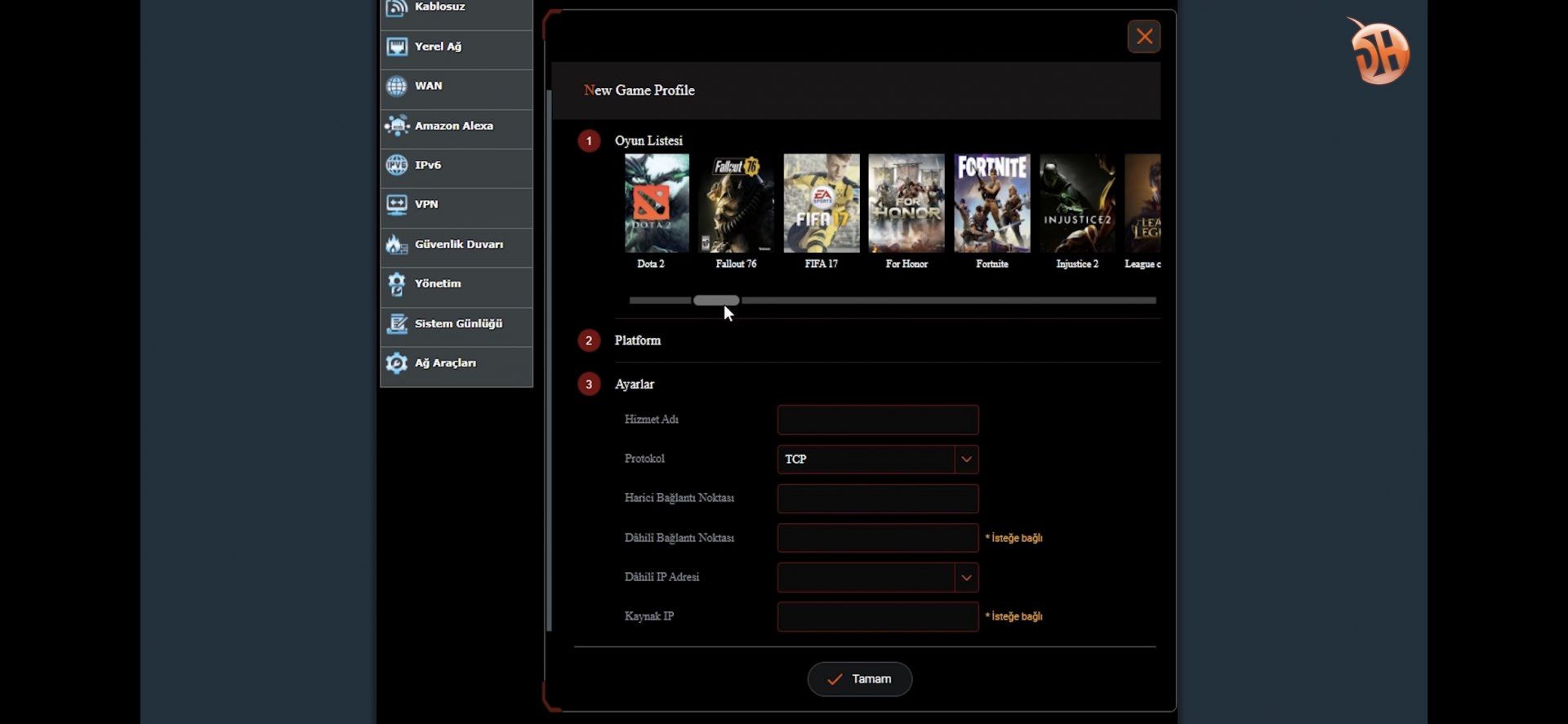1568x724 pixels.
Task: Focus the Dâhili Bağlantı Noktası field
Action: point(878,538)
